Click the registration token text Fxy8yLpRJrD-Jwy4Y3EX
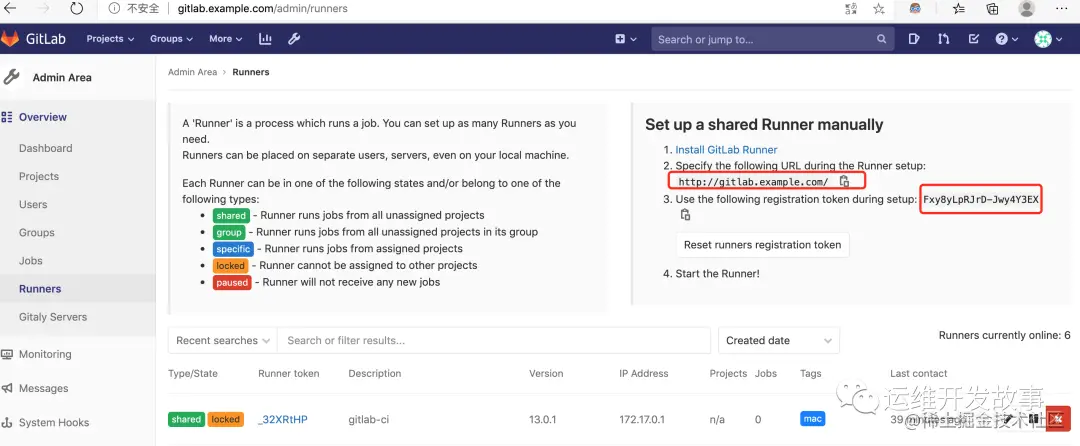 (x=981, y=200)
